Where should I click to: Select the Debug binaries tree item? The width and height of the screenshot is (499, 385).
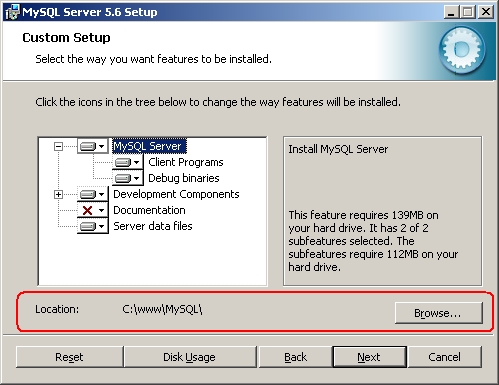(184, 178)
